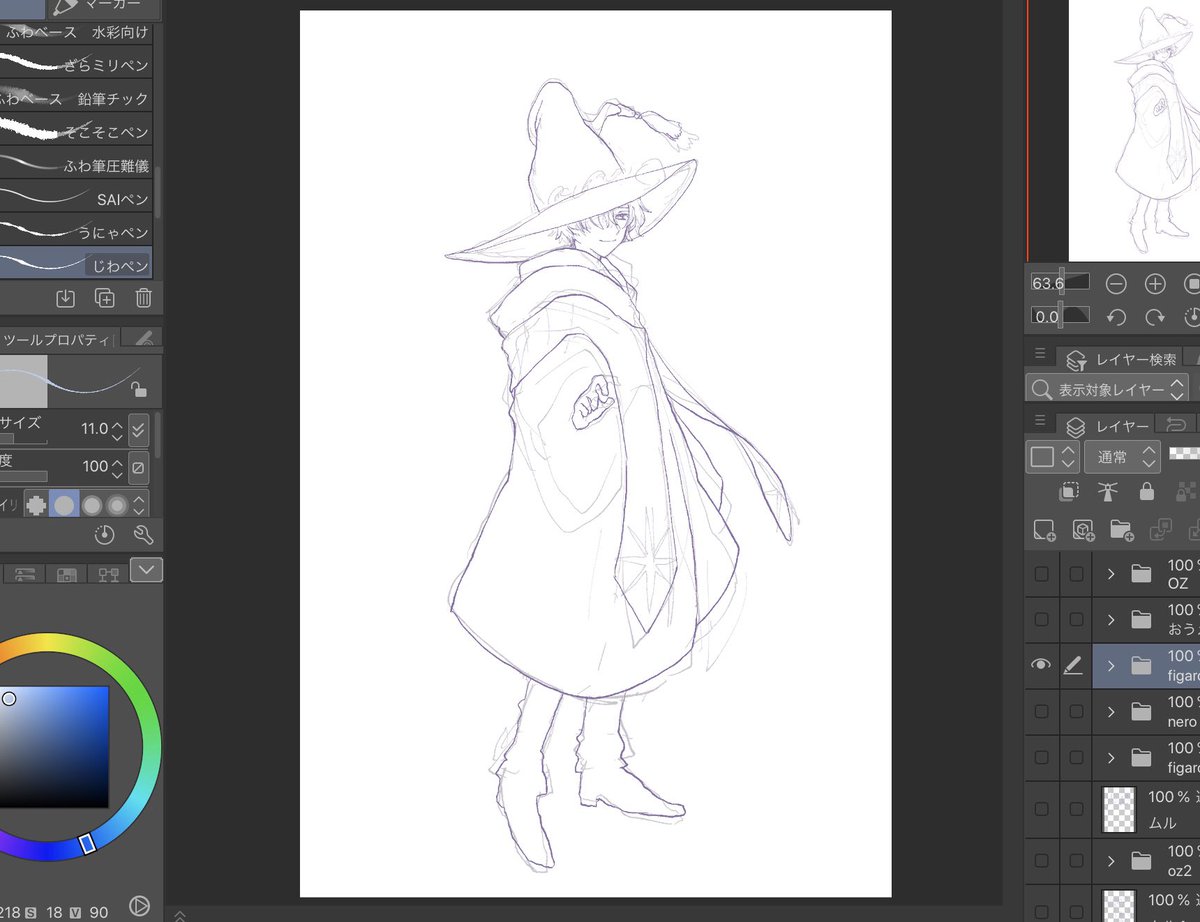Delete sub tool with trash icon

[x=143, y=298]
